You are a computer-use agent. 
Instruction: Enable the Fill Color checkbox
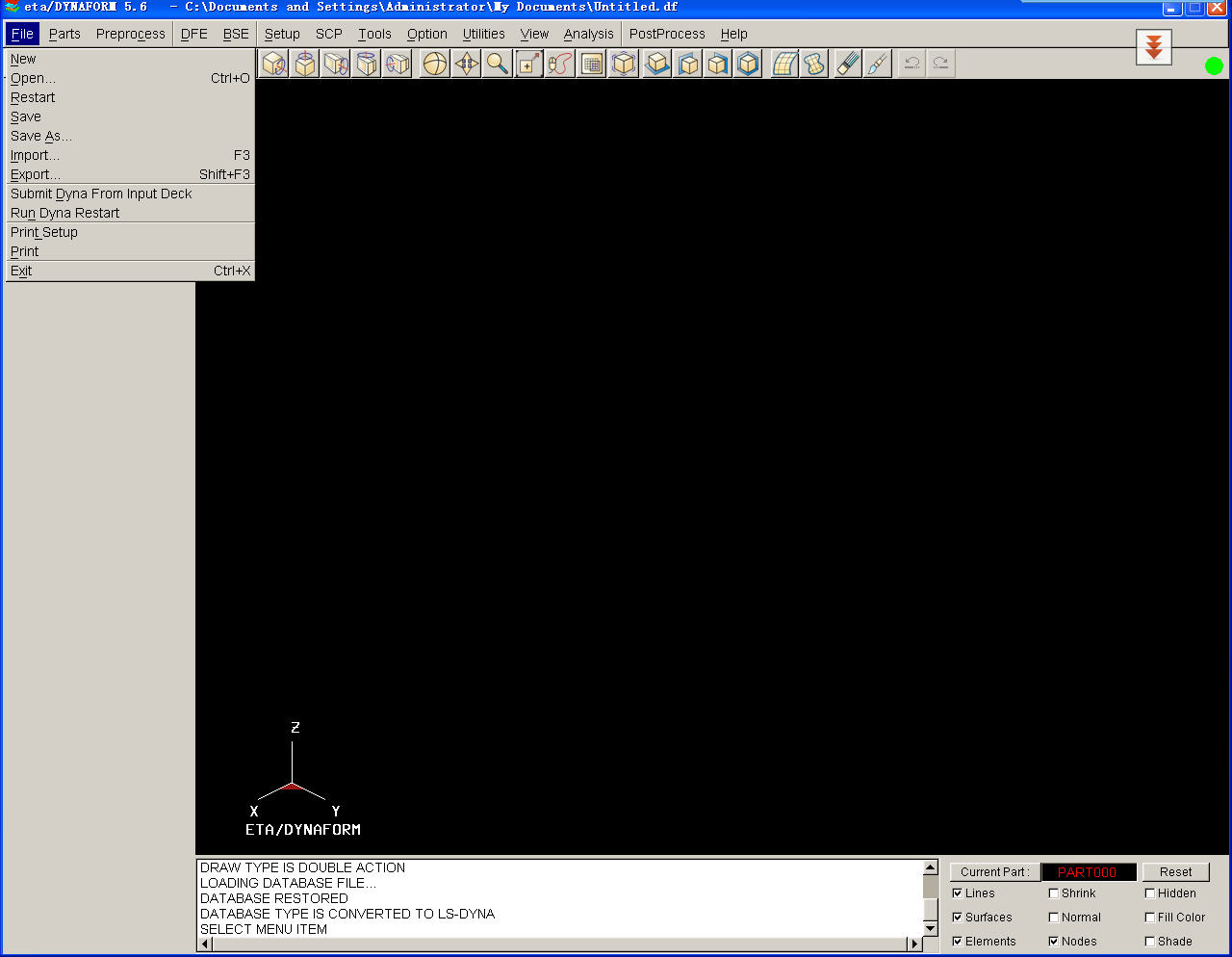click(1149, 918)
